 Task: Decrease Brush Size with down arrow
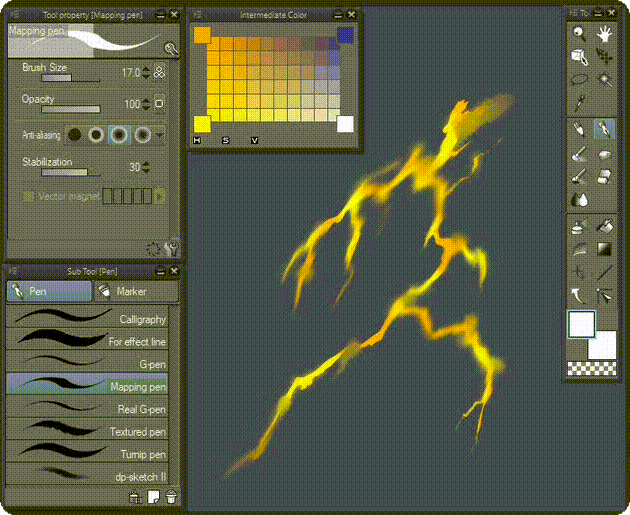tap(146, 76)
